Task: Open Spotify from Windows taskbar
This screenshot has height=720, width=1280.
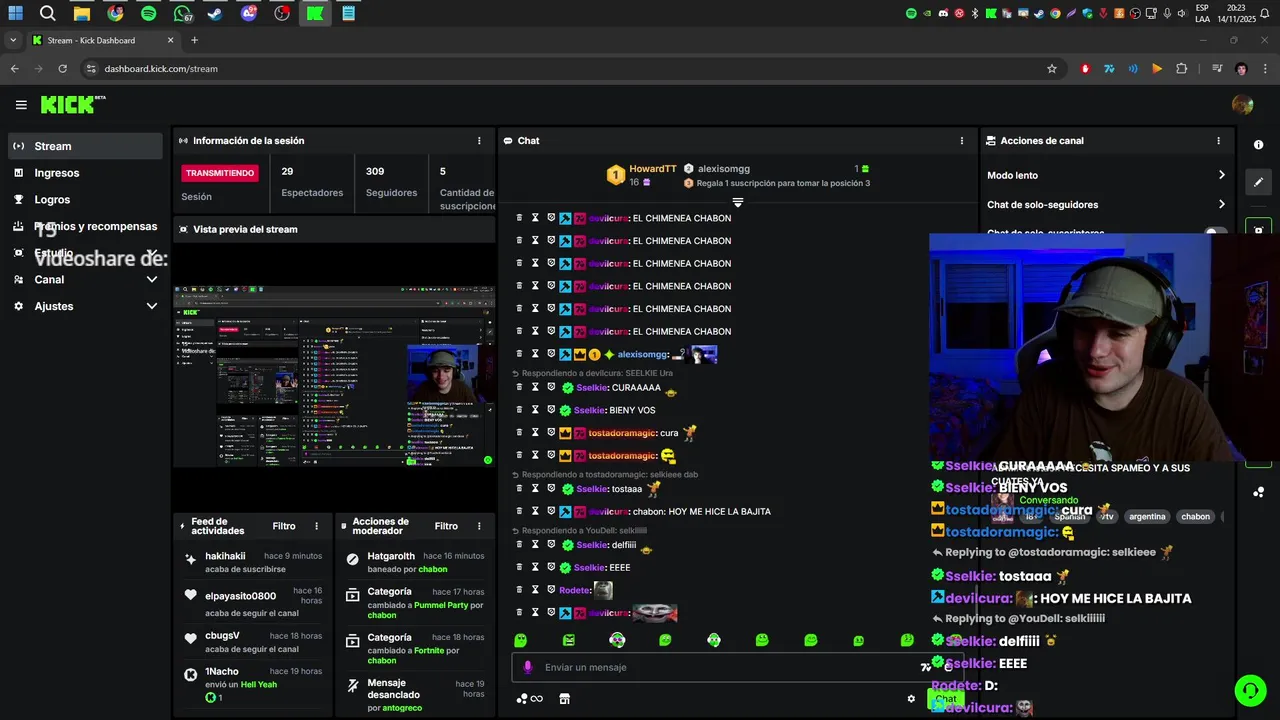Action: (149, 13)
